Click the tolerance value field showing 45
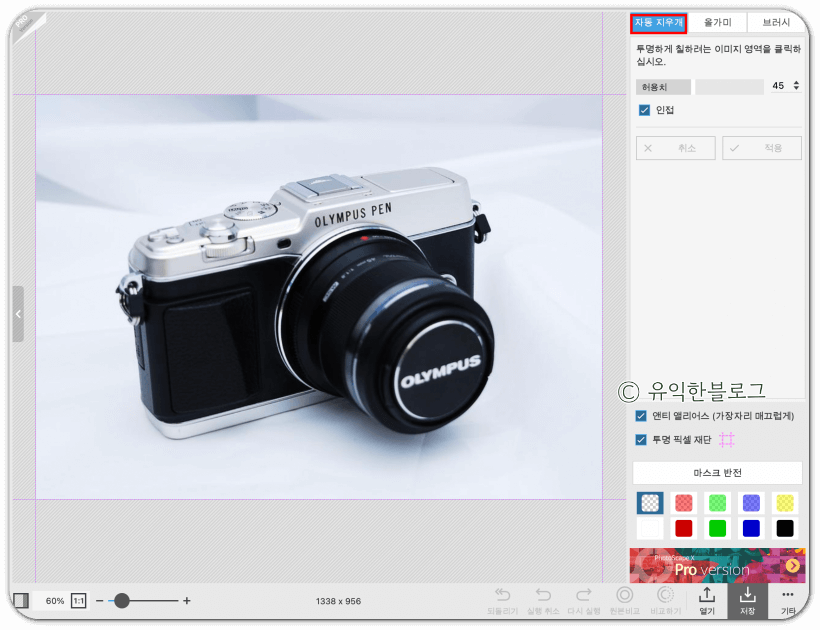Viewport: 820px width, 630px height. 778,86
